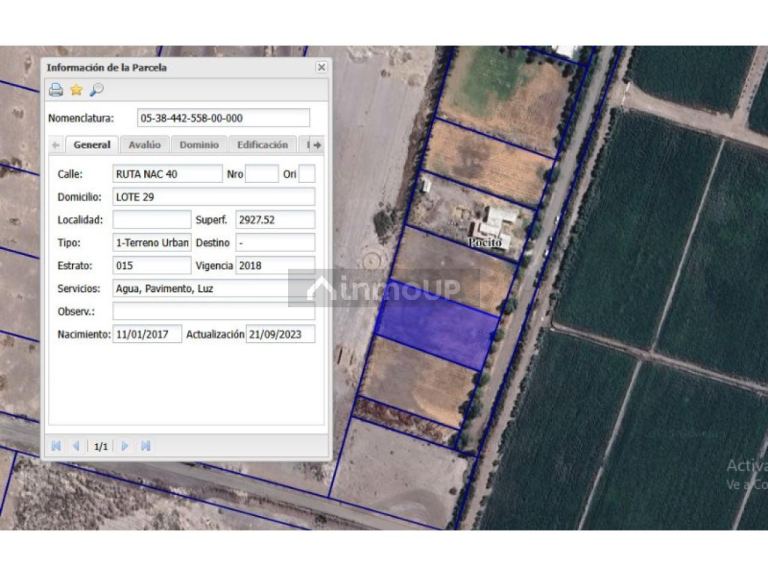
Task: Zoom to parcel with magnifier icon
Action: click(96, 90)
